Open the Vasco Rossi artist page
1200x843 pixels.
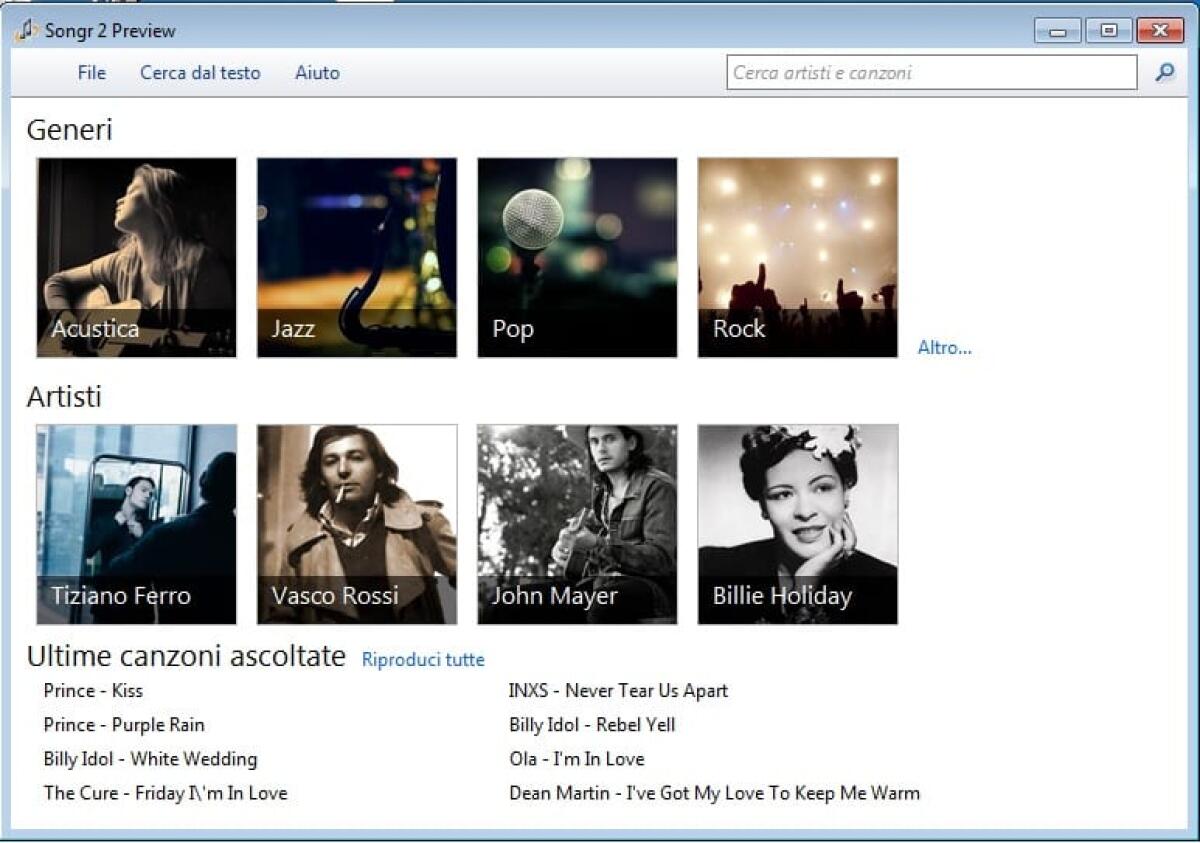[x=356, y=524]
